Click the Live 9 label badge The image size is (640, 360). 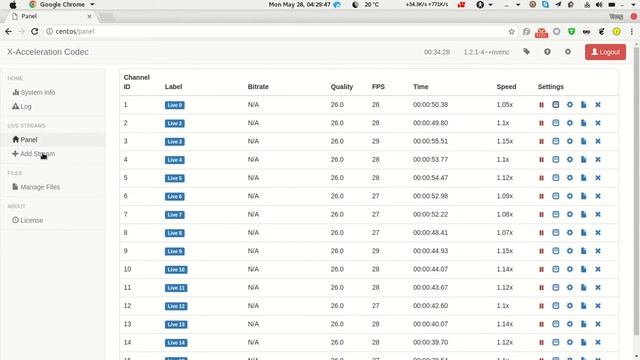pyautogui.click(x=175, y=251)
